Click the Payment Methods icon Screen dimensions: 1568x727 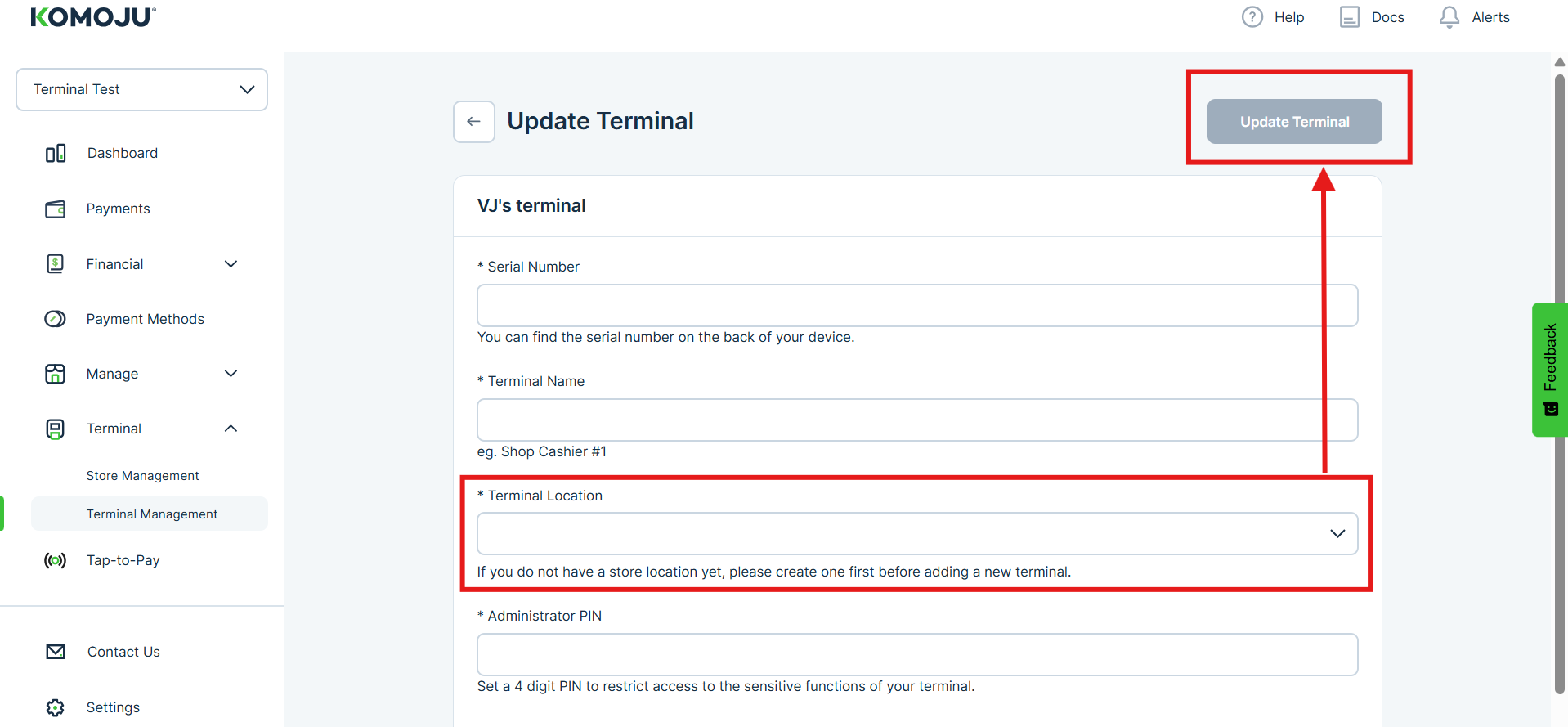(x=56, y=319)
